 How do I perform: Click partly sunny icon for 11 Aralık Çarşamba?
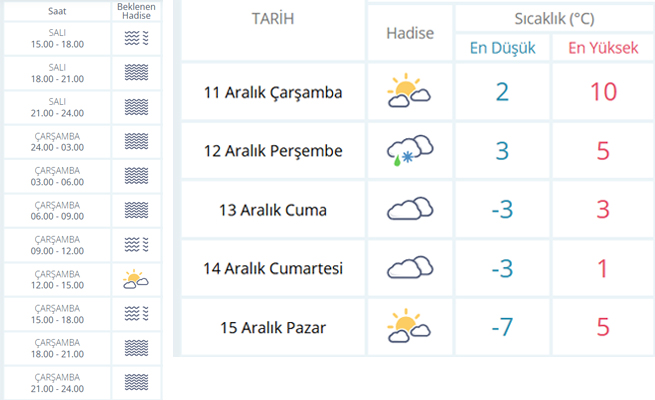pyautogui.click(x=409, y=90)
